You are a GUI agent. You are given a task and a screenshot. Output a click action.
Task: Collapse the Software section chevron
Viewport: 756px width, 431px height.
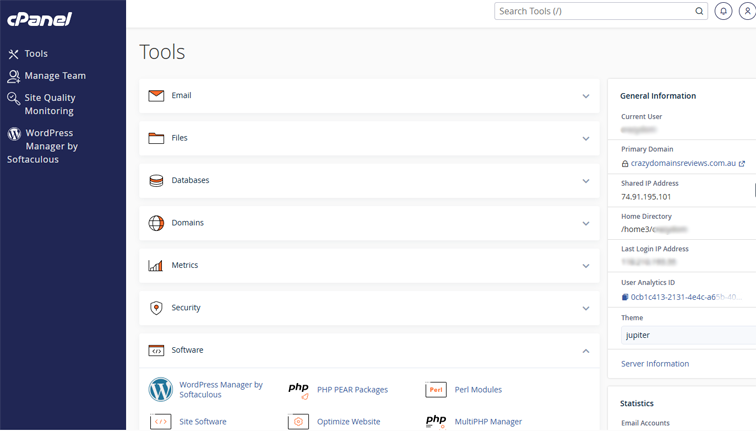tap(586, 350)
